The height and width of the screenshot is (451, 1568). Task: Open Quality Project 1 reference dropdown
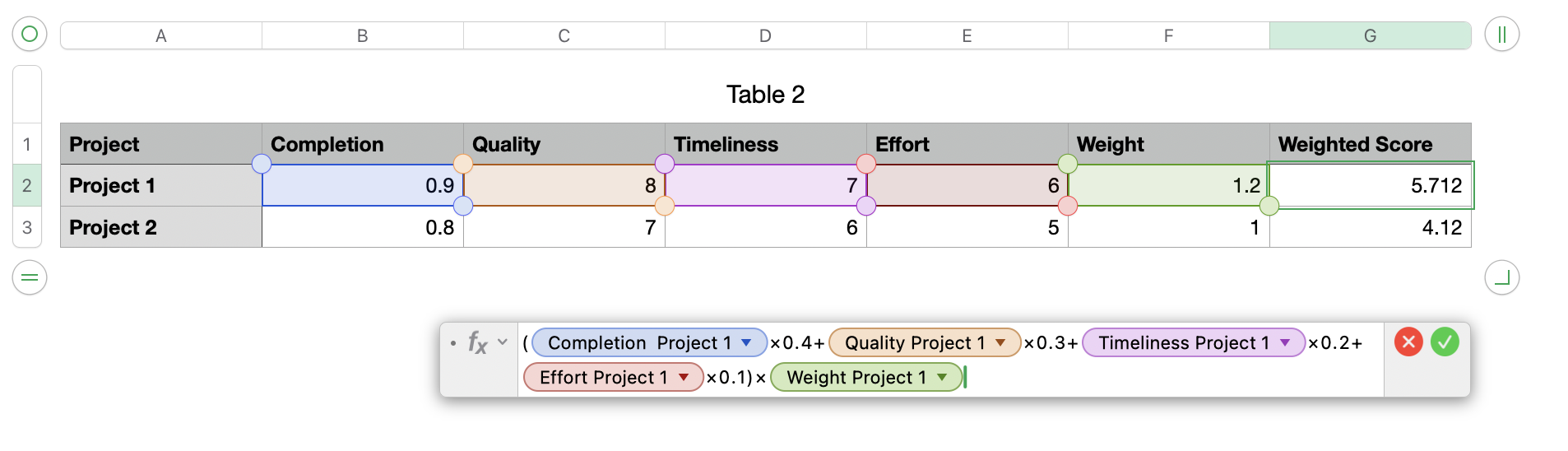1001,342
